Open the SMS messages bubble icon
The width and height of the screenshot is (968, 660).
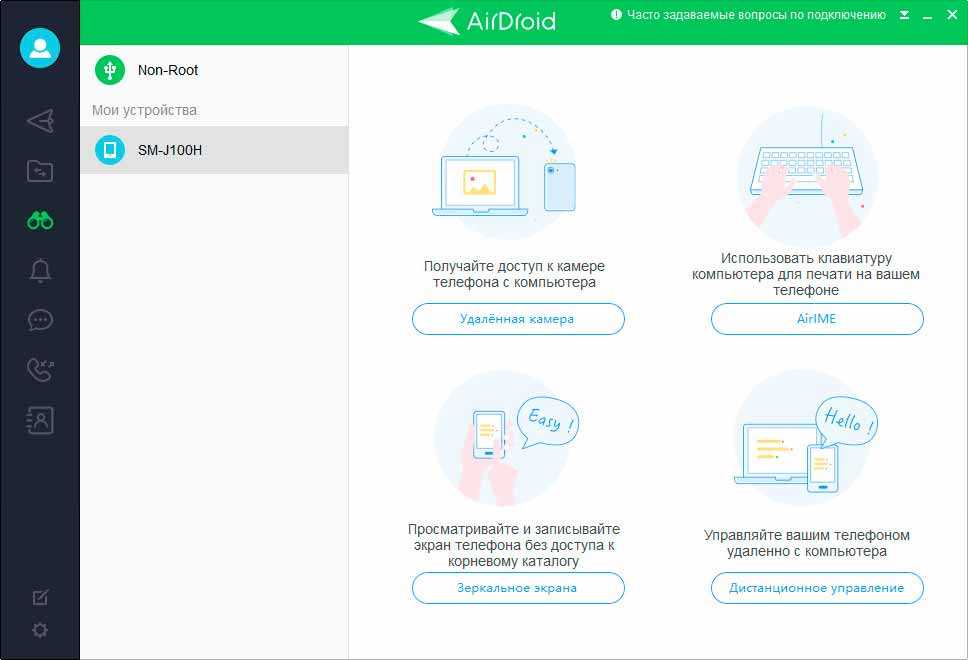40,320
